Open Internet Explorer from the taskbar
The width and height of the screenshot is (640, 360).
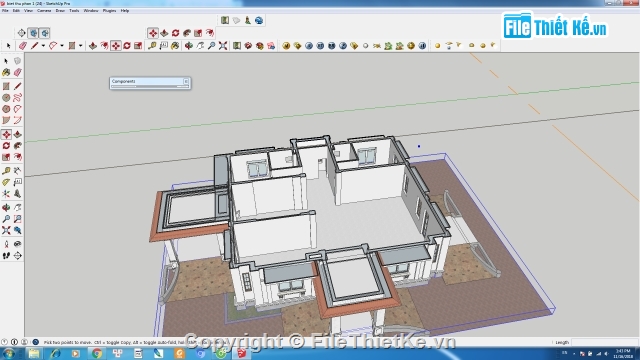[x=55, y=353]
